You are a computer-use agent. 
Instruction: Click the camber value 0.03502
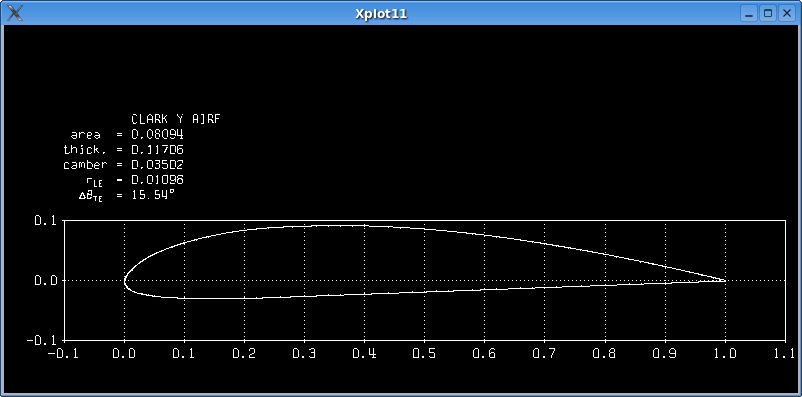158,165
